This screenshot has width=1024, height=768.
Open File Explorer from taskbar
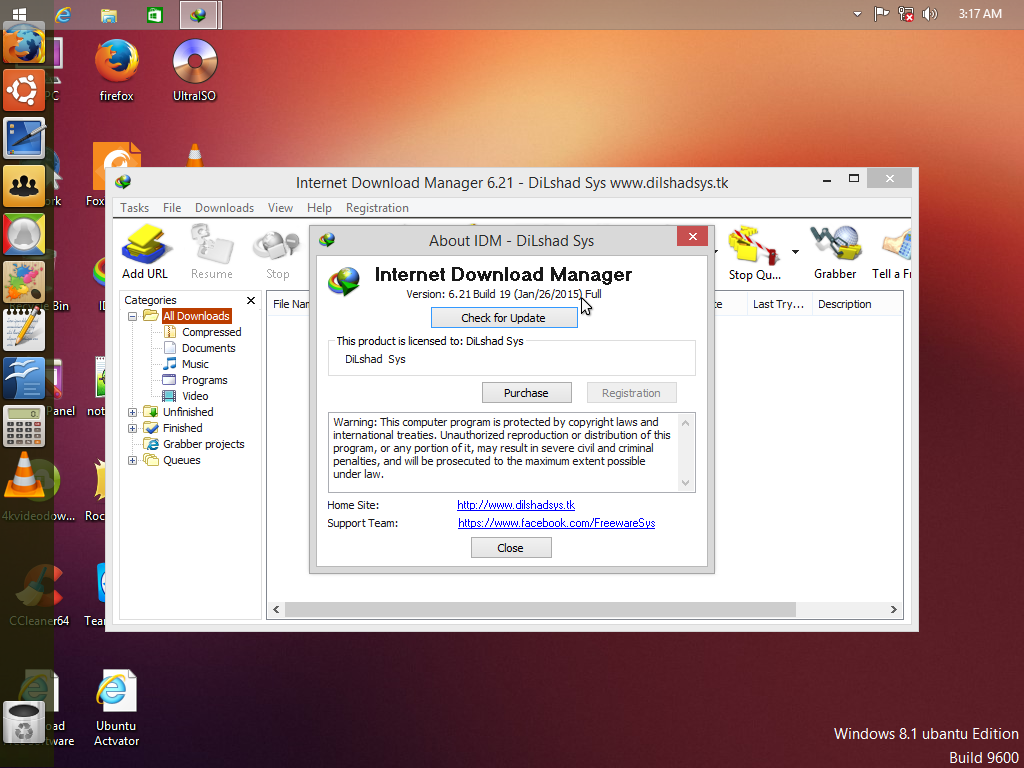point(109,14)
